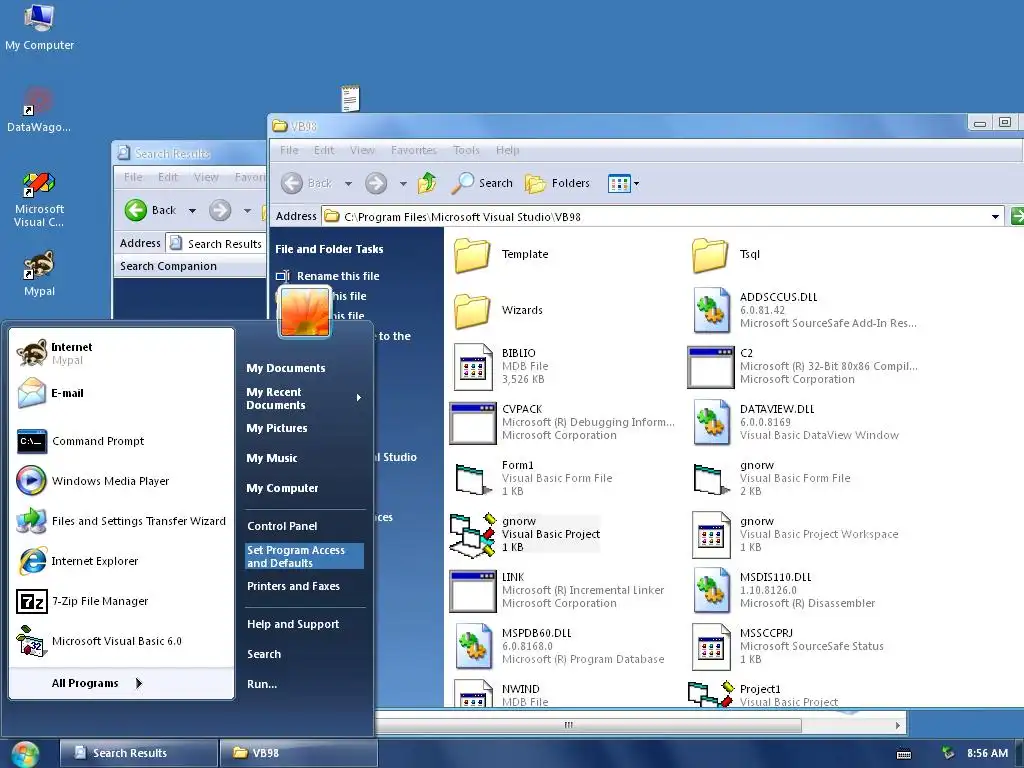Select the gnorw Project Workspace file

pyautogui.click(x=795, y=535)
